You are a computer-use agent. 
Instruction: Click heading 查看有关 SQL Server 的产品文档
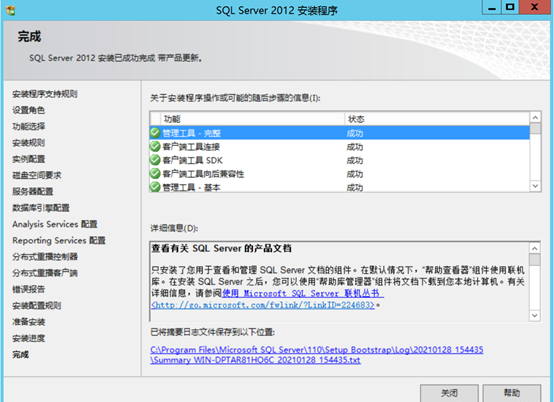click(222, 248)
